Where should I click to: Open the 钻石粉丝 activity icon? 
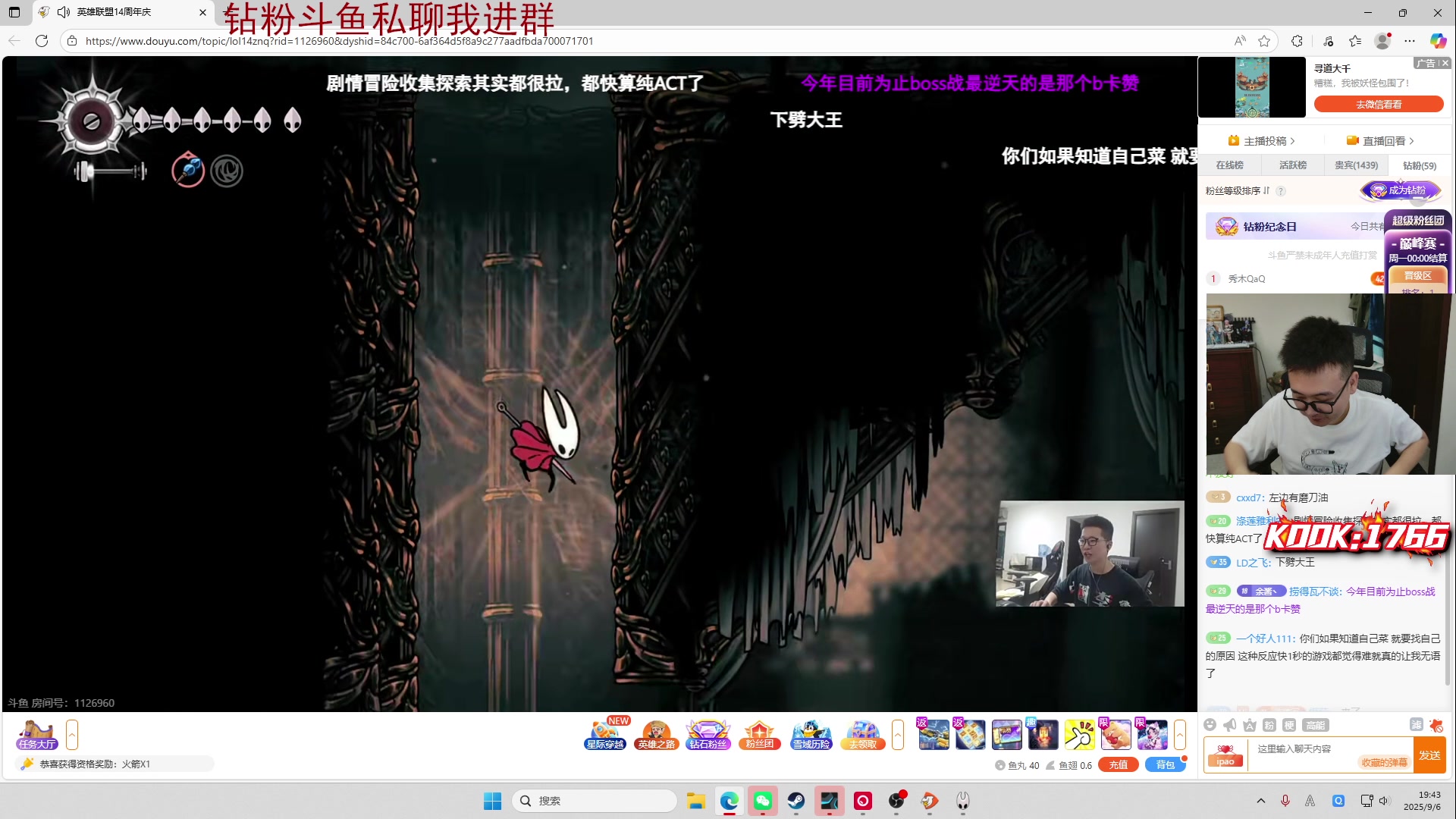[x=708, y=734]
